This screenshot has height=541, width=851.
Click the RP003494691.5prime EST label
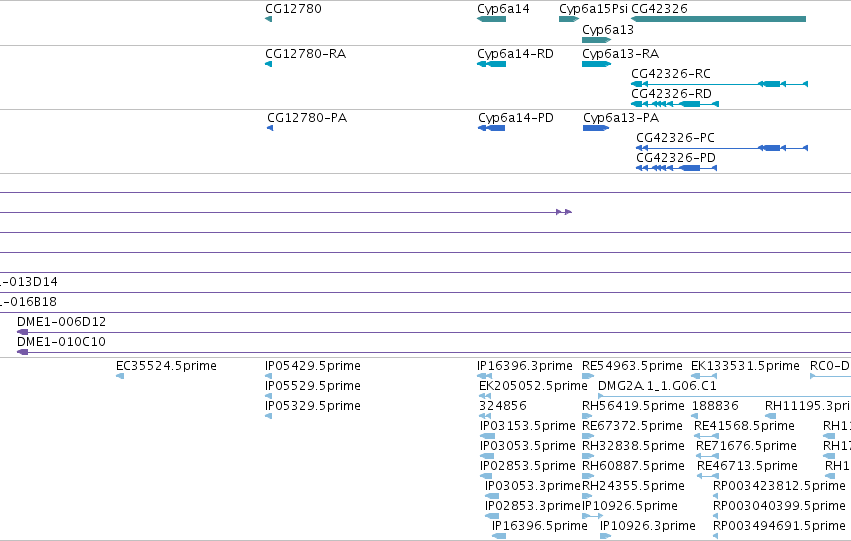click(x=779, y=526)
